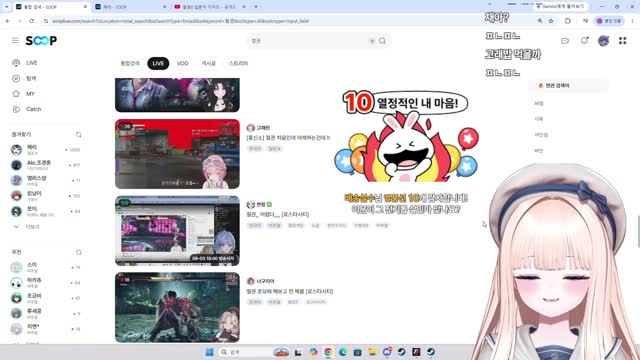Open the four-dot apps grid menu

[622, 41]
